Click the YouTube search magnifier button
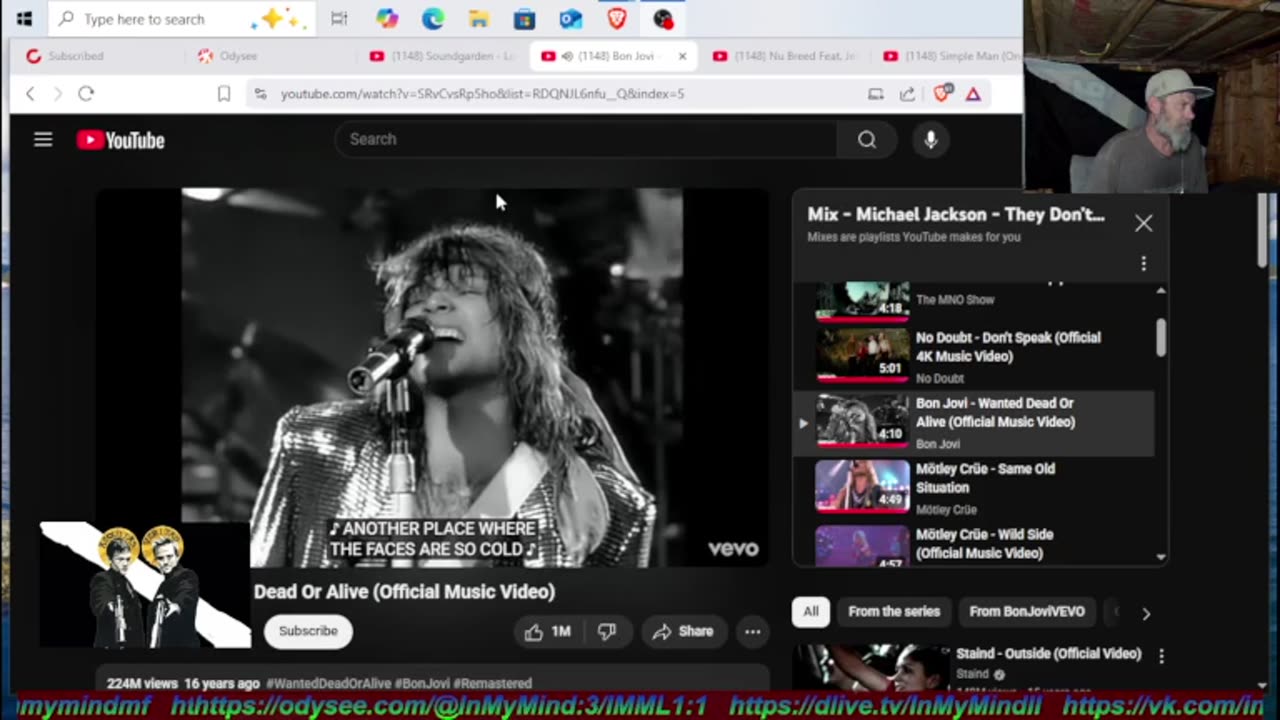The width and height of the screenshot is (1280, 720). click(x=867, y=140)
